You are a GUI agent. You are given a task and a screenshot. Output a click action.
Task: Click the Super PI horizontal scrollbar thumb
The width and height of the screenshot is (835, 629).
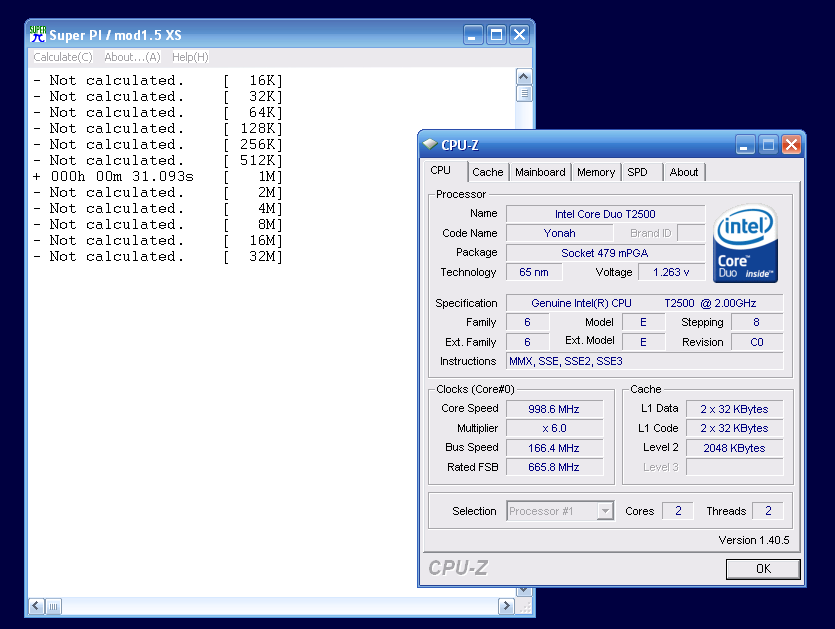pos(54,606)
